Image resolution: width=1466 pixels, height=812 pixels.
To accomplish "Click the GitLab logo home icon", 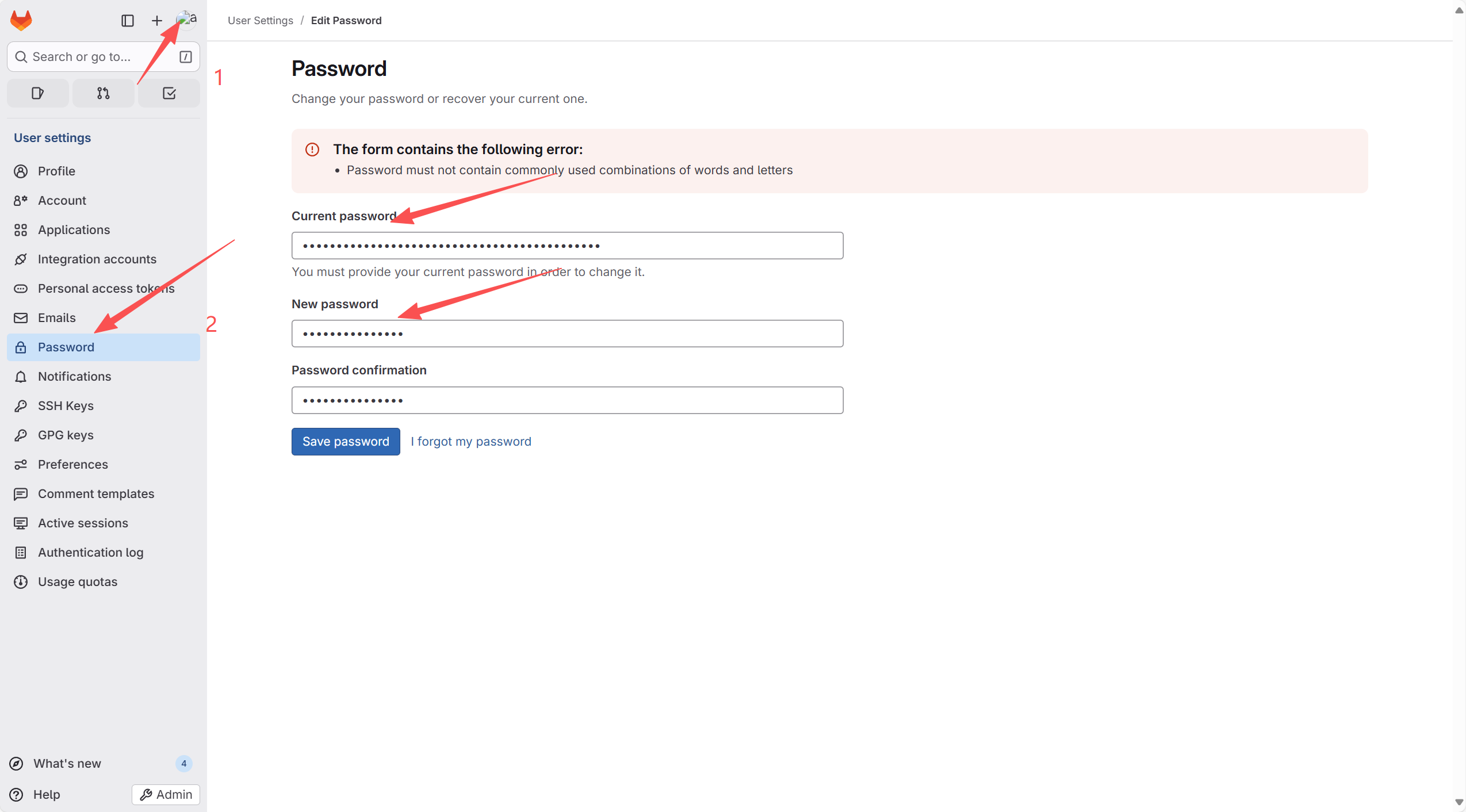I will point(21,21).
